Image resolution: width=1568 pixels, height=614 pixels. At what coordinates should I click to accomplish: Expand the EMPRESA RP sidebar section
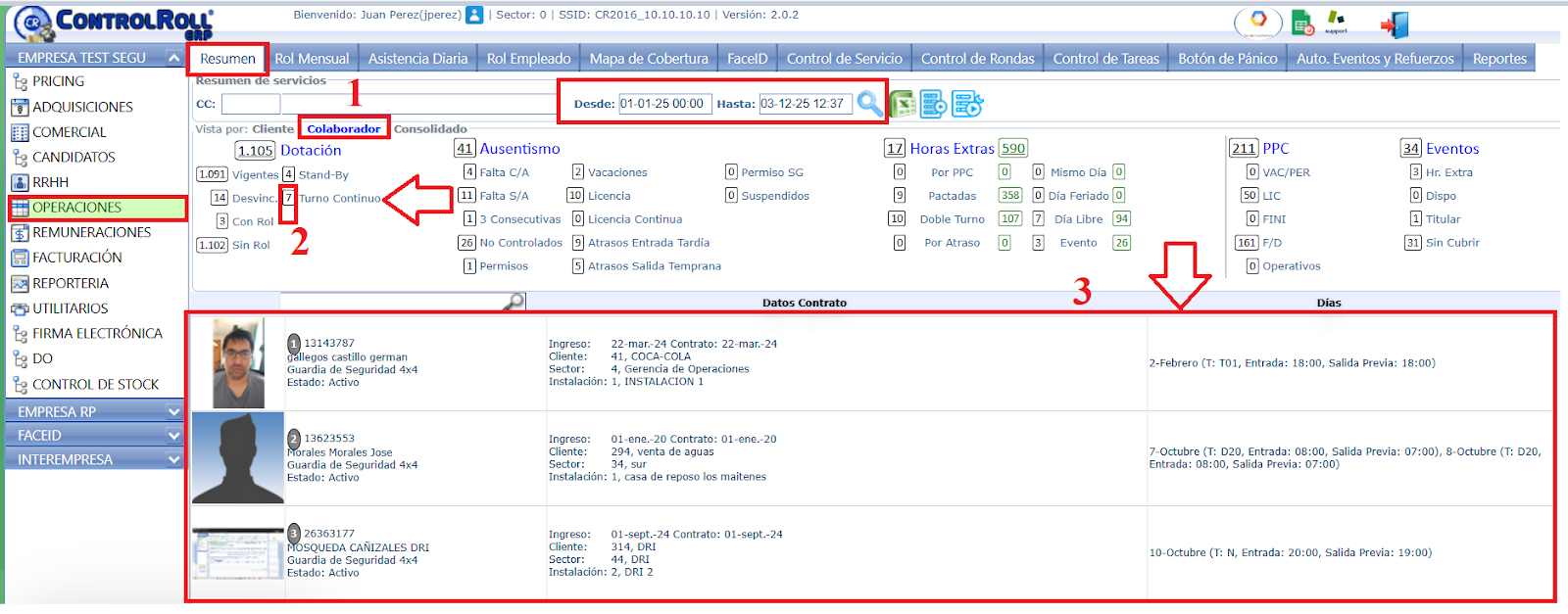click(173, 412)
